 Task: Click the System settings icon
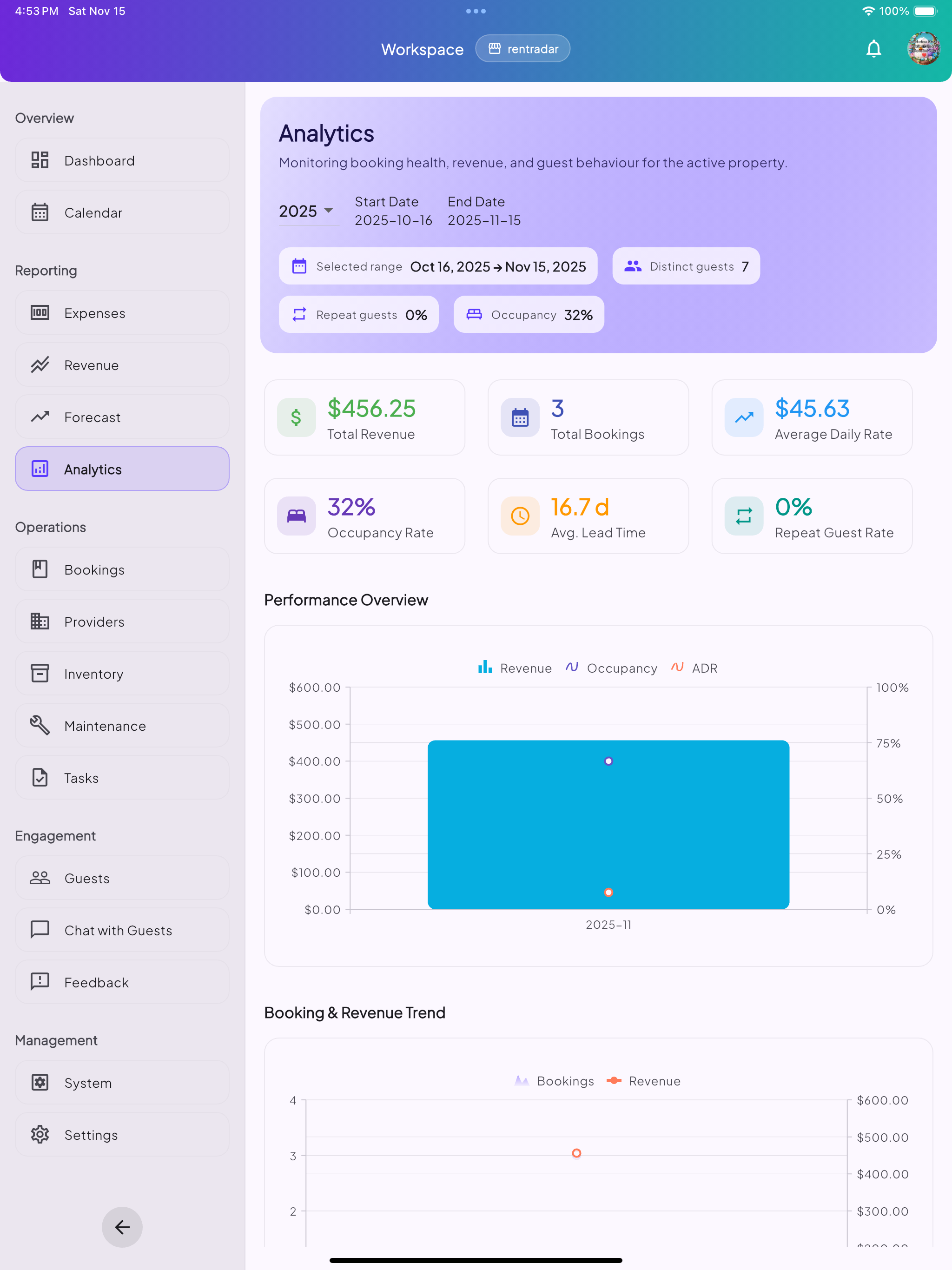click(x=40, y=1082)
